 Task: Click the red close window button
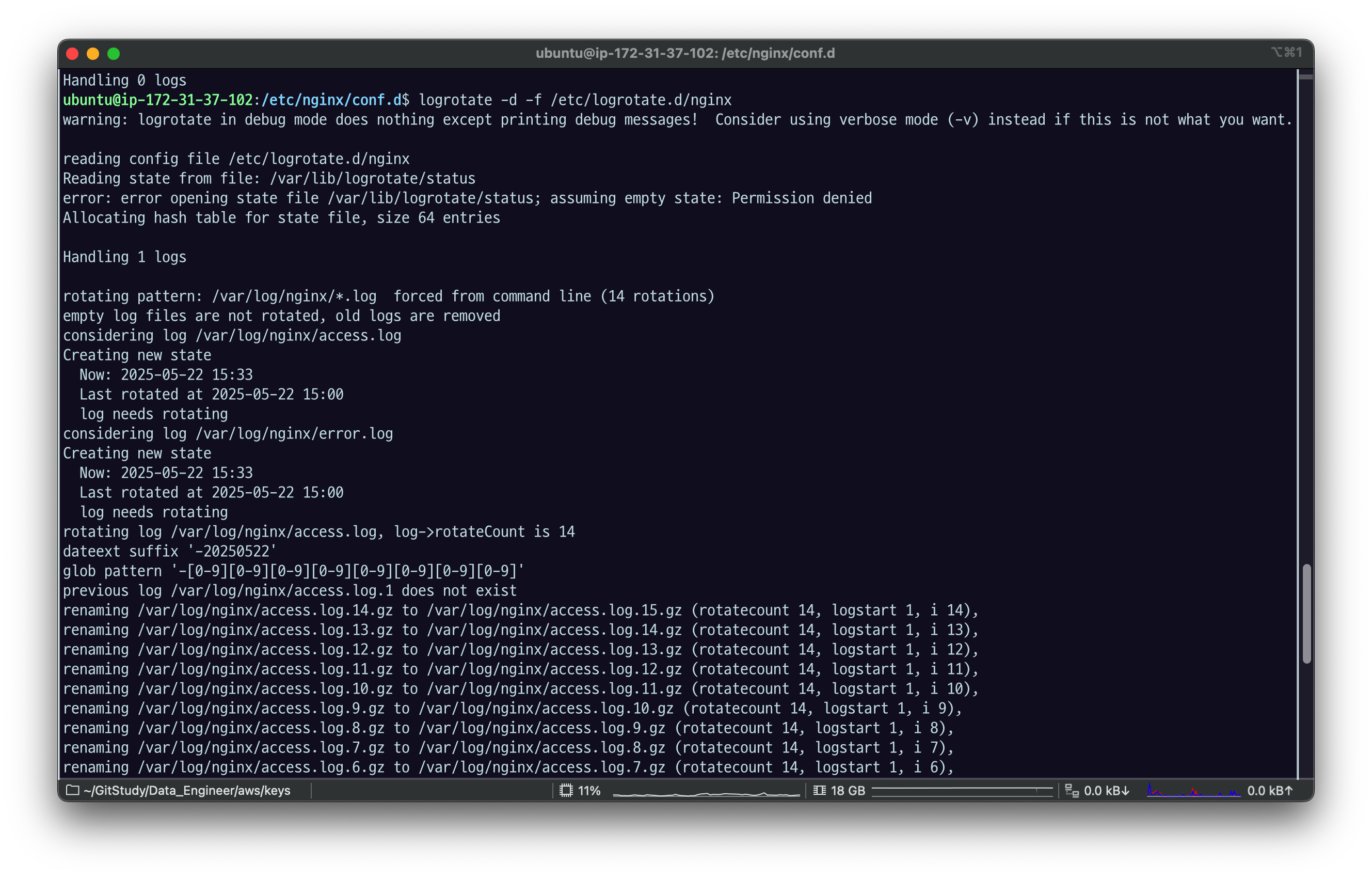click(72, 54)
